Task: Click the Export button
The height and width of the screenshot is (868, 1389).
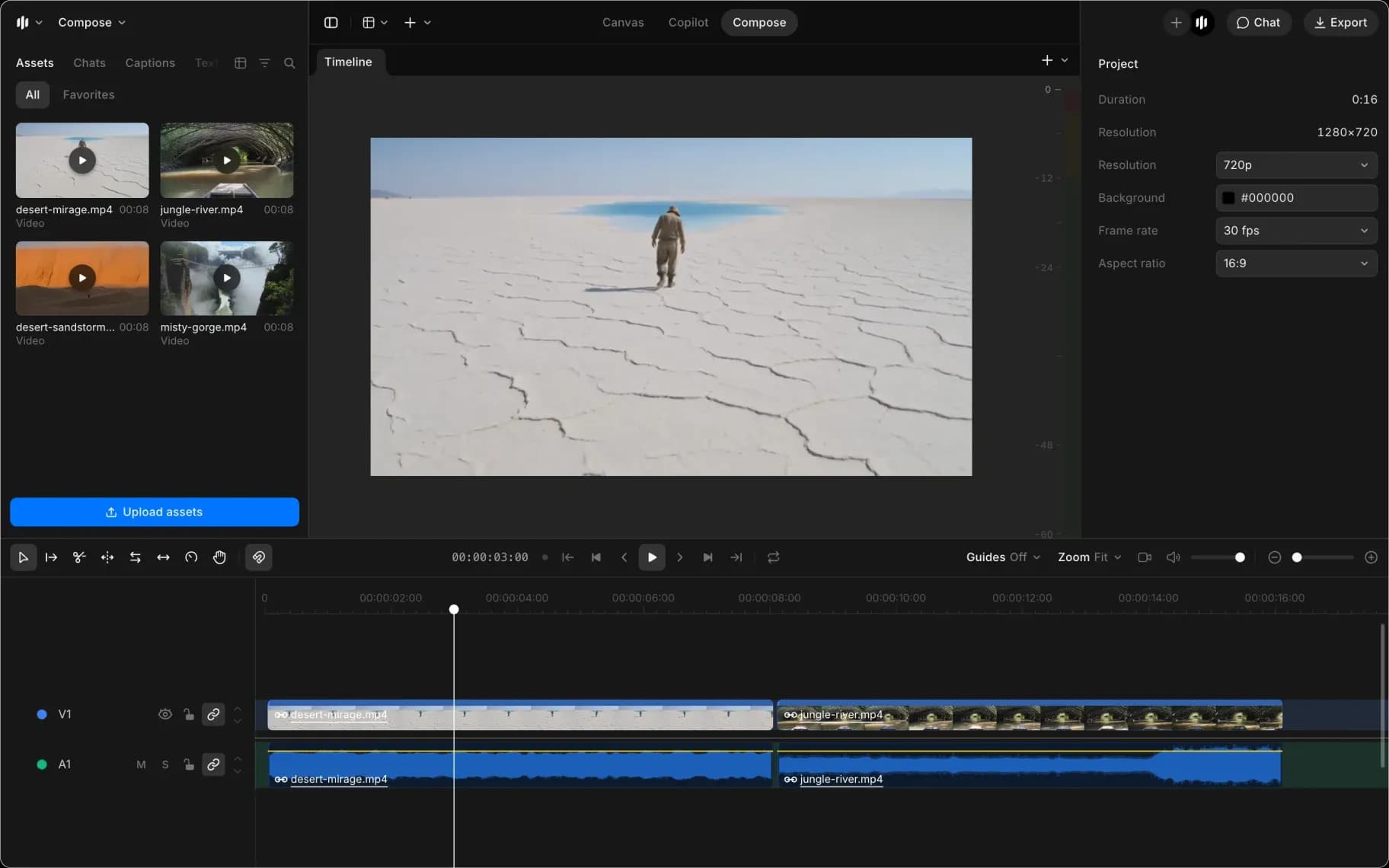Action: 1341,23
